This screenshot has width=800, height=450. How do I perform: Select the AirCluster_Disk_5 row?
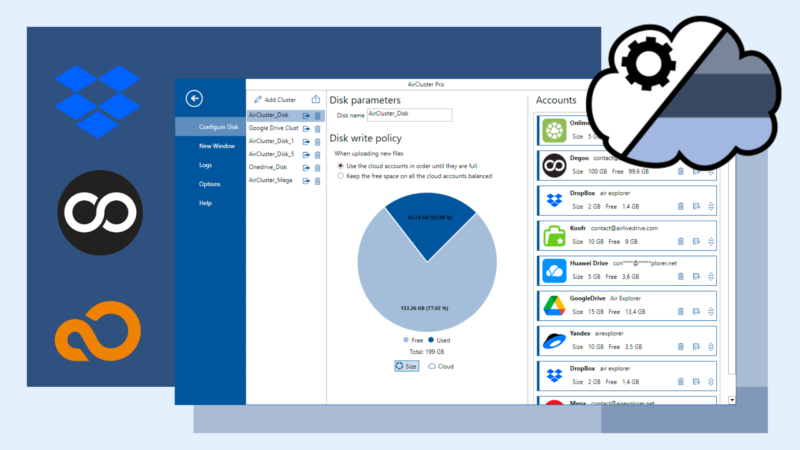(x=286, y=155)
